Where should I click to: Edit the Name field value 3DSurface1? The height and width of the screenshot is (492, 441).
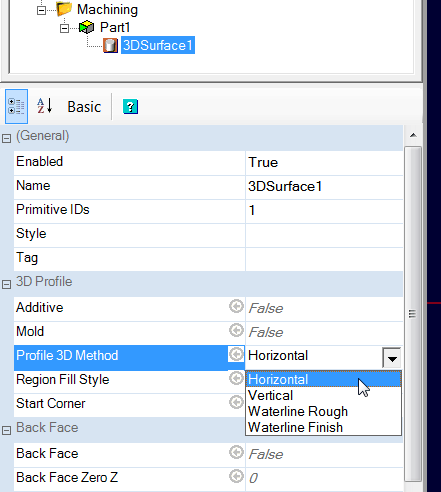(x=324, y=186)
